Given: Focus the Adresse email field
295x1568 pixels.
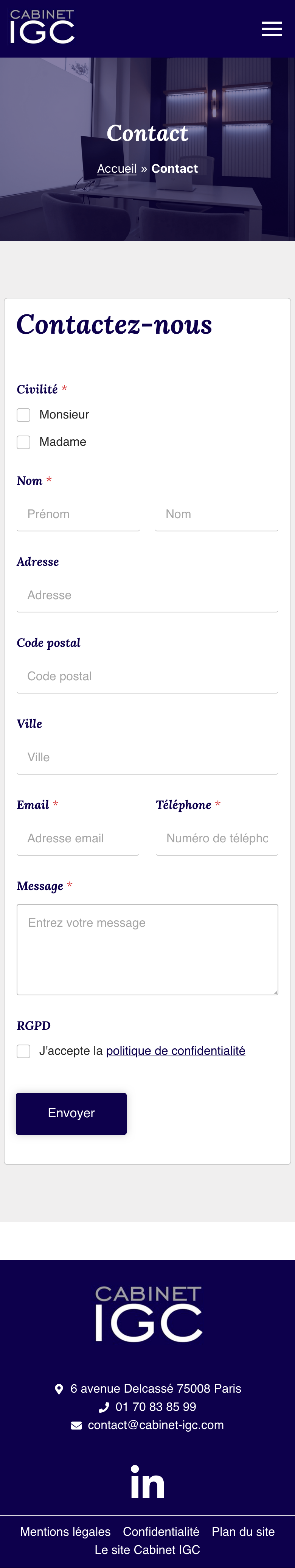Looking at the screenshot, I should coord(78,838).
